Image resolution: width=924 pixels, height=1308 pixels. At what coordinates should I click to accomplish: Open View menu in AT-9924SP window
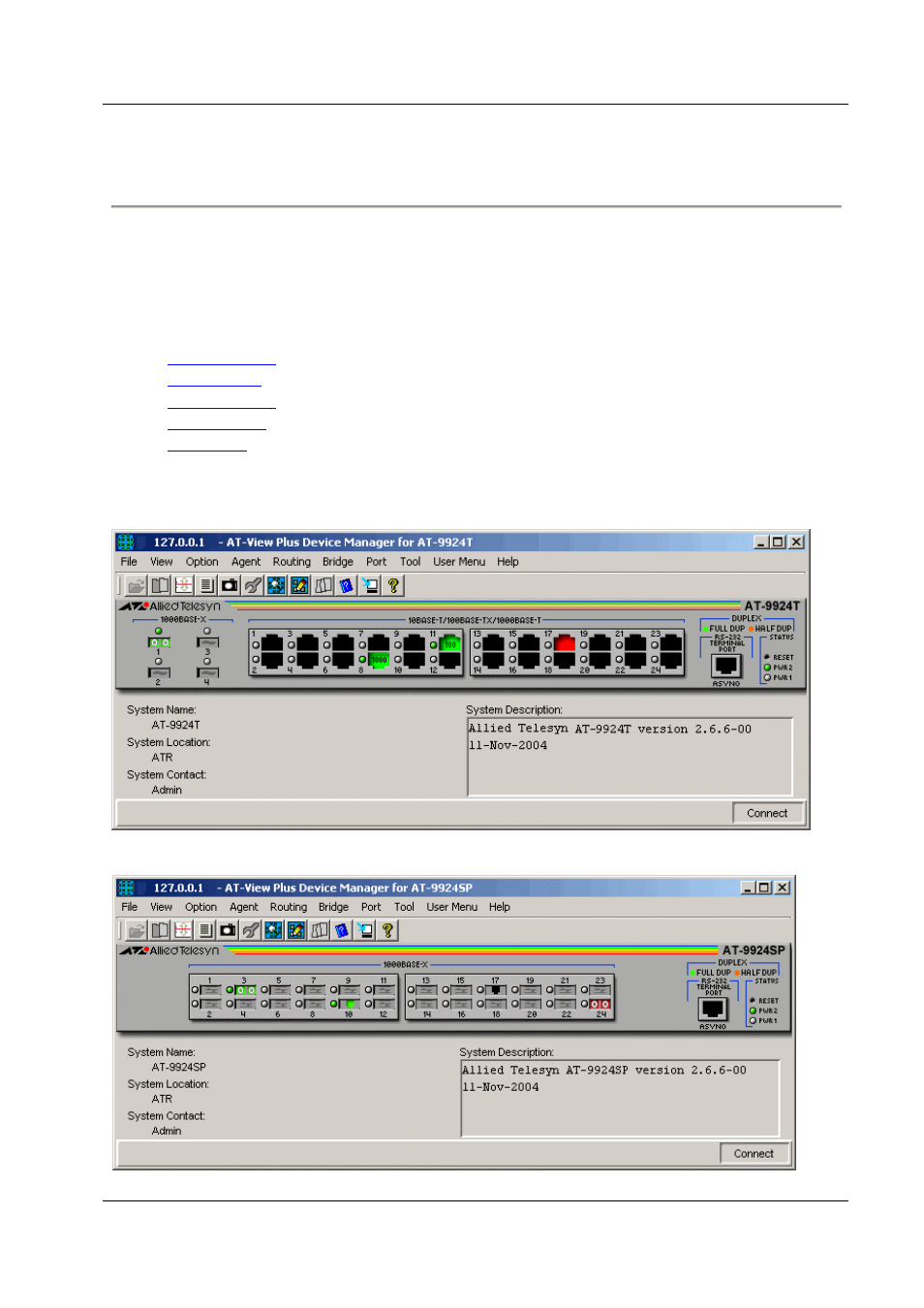(x=161, y=907)
